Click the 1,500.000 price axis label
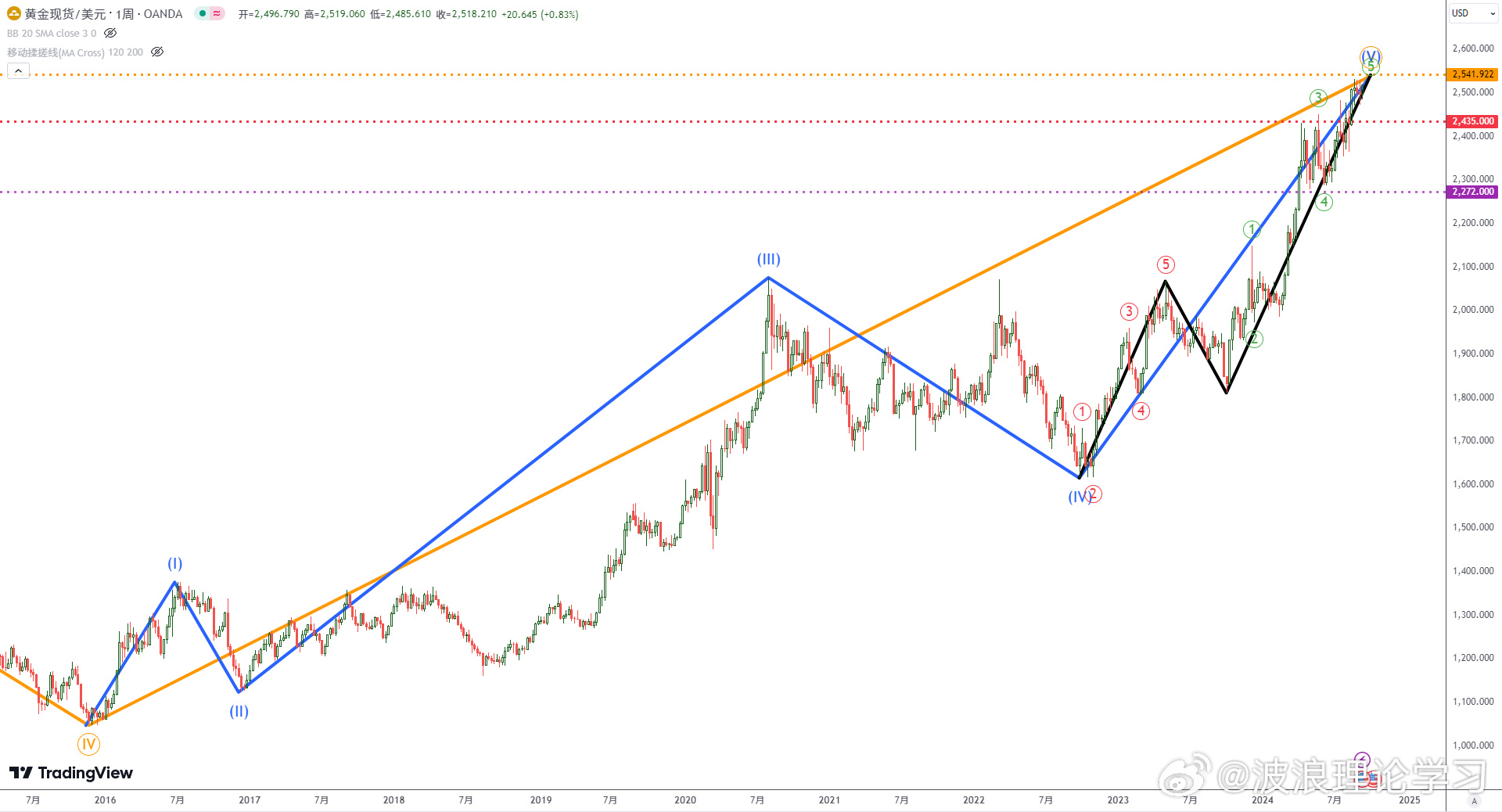The height and width of the screenshot is (812, 1502). pos(1473,527)
